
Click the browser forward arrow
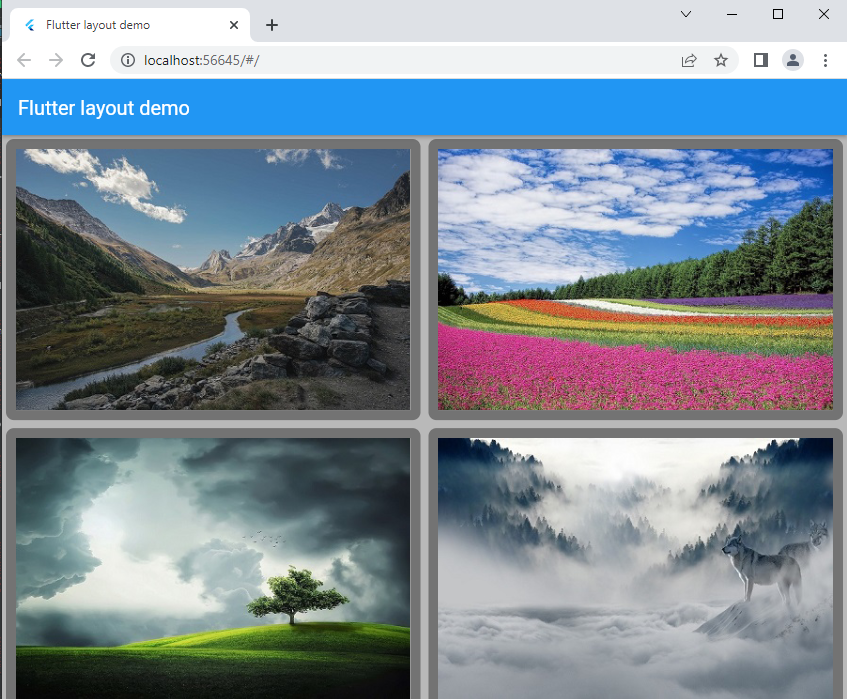pos(56,60)
